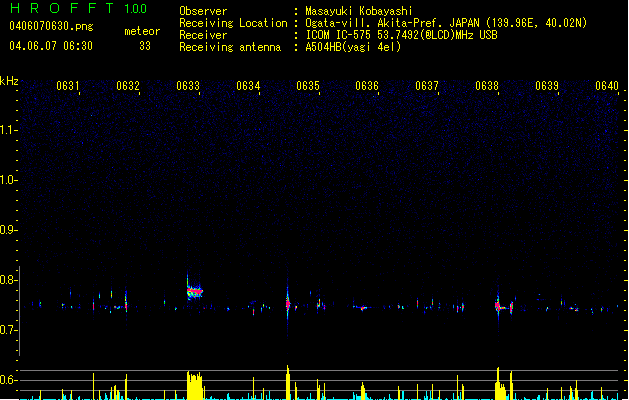Click the kHz axis unit label
This screenshot has width=629, height=400.
(9, 81)
